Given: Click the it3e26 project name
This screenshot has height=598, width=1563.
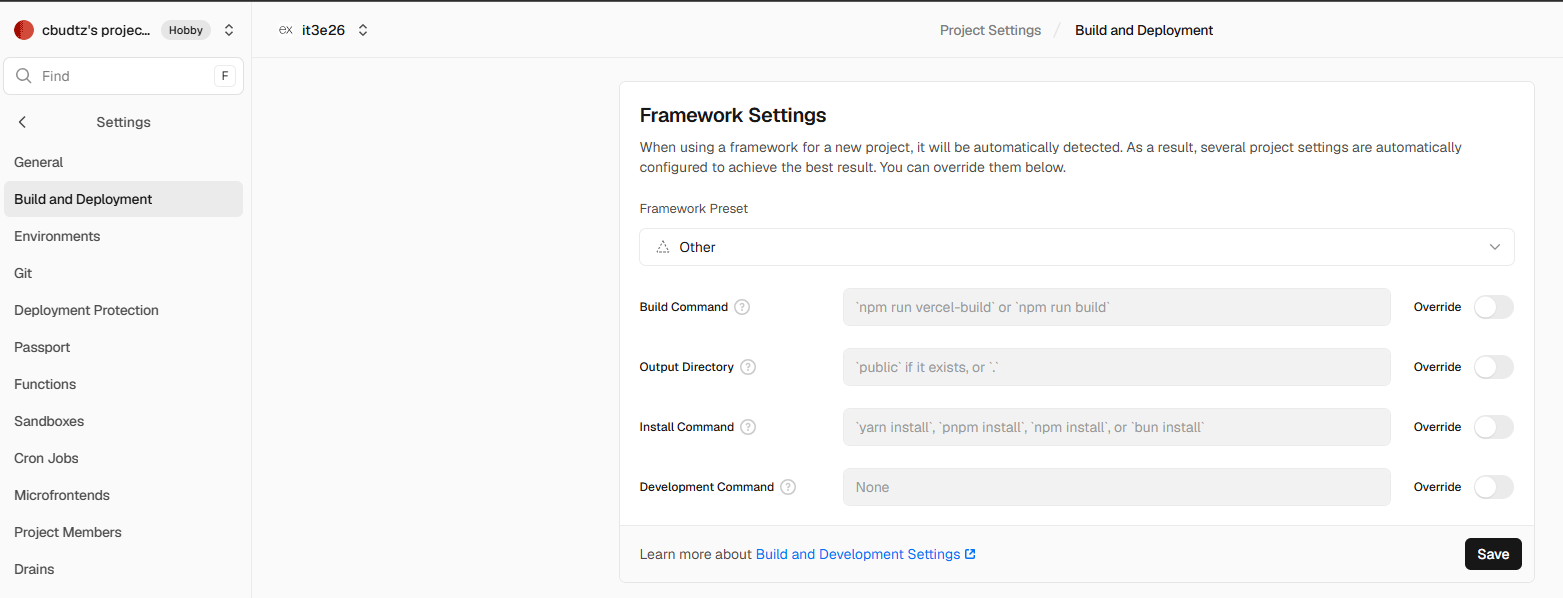Looking at the screenshot, I should [323, 30].
